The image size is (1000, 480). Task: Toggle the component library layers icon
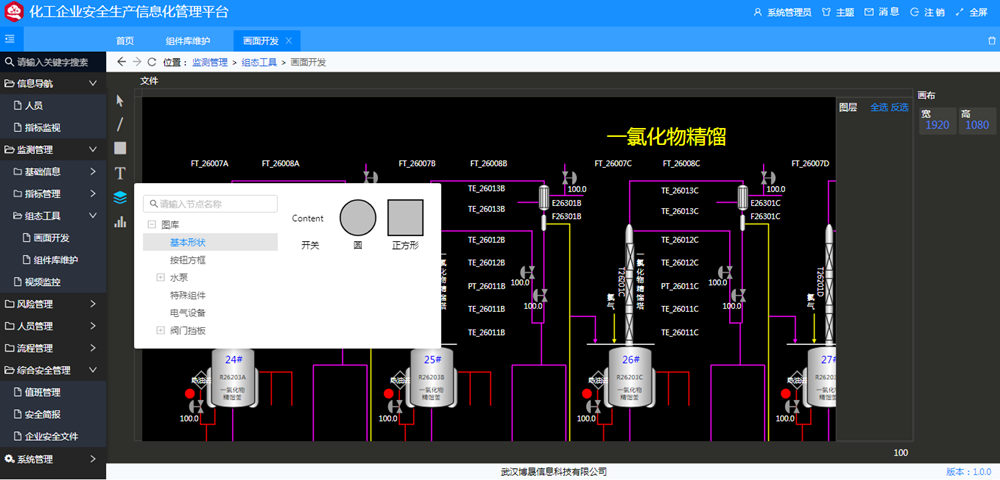[120, 197]
